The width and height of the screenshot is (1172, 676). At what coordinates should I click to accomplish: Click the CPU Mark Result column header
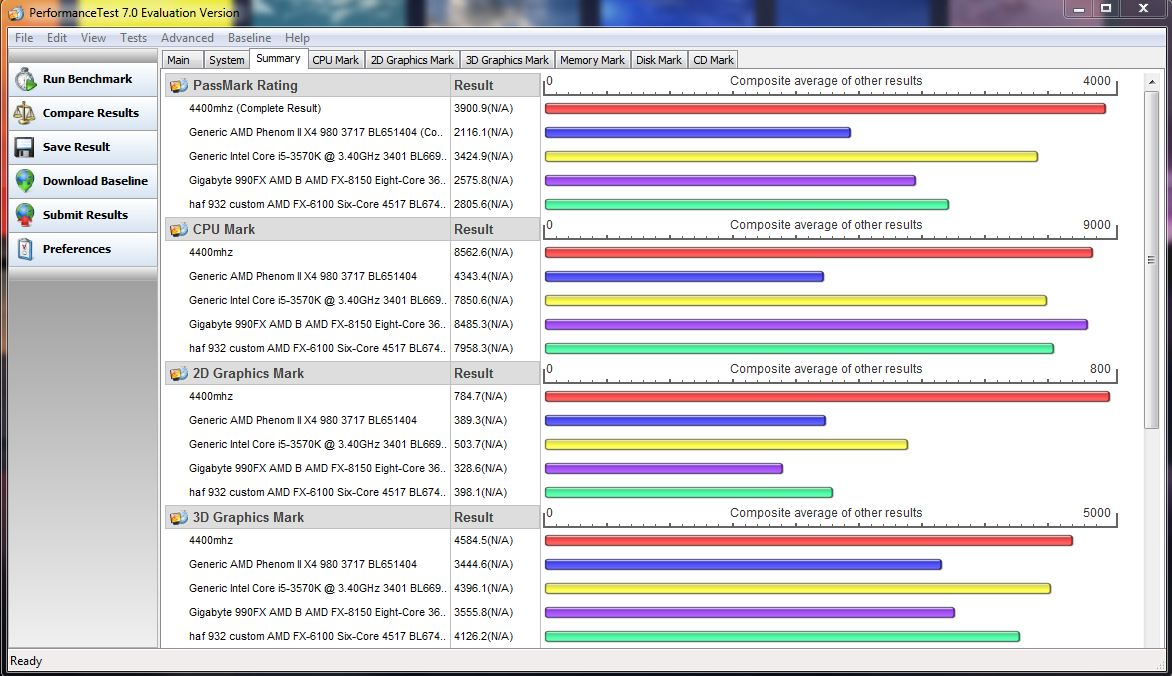click(495, 230)
